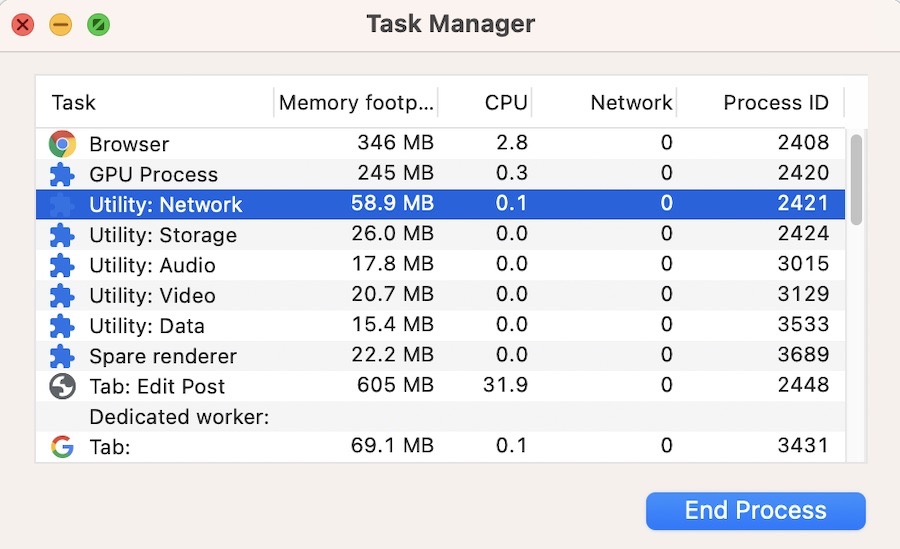Select the GPU Process row
The image size is (900, 549).
tap(440, 174)
